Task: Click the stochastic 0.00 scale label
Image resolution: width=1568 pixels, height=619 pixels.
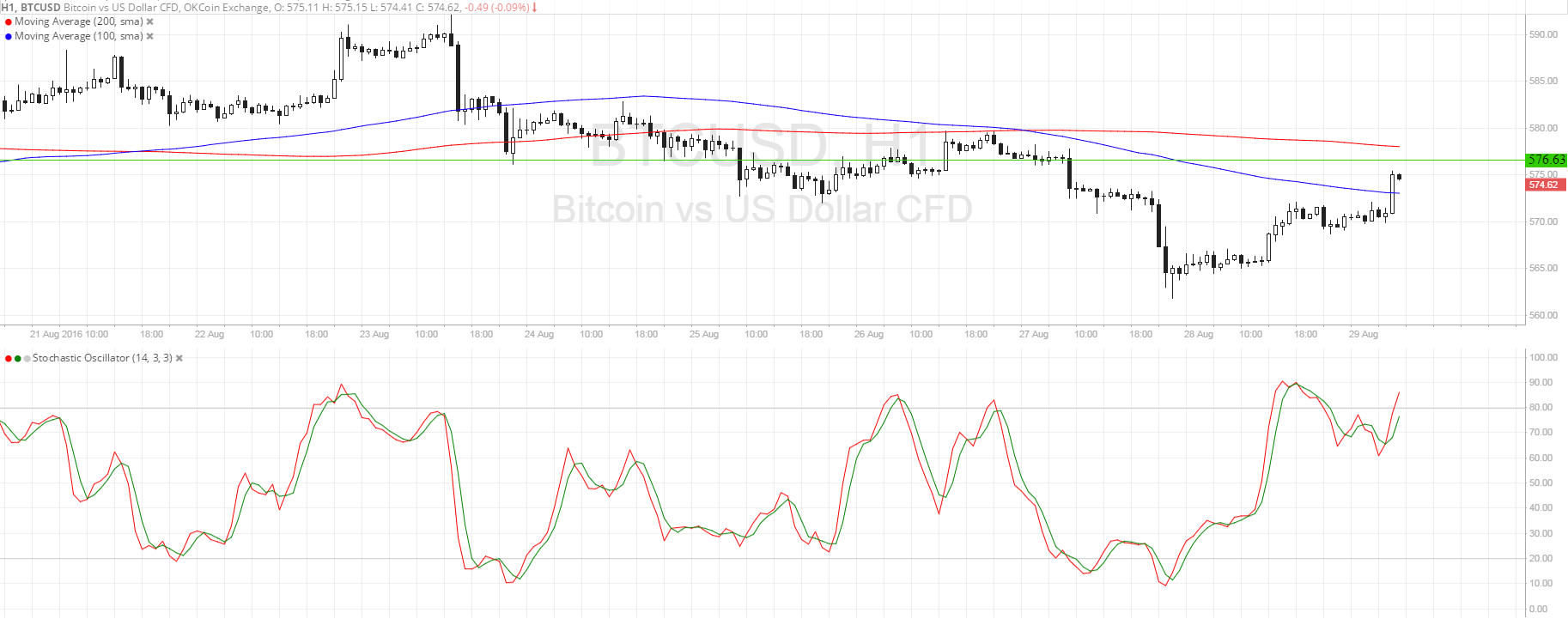Action: pyautogui.click(x=1538, y=610)
